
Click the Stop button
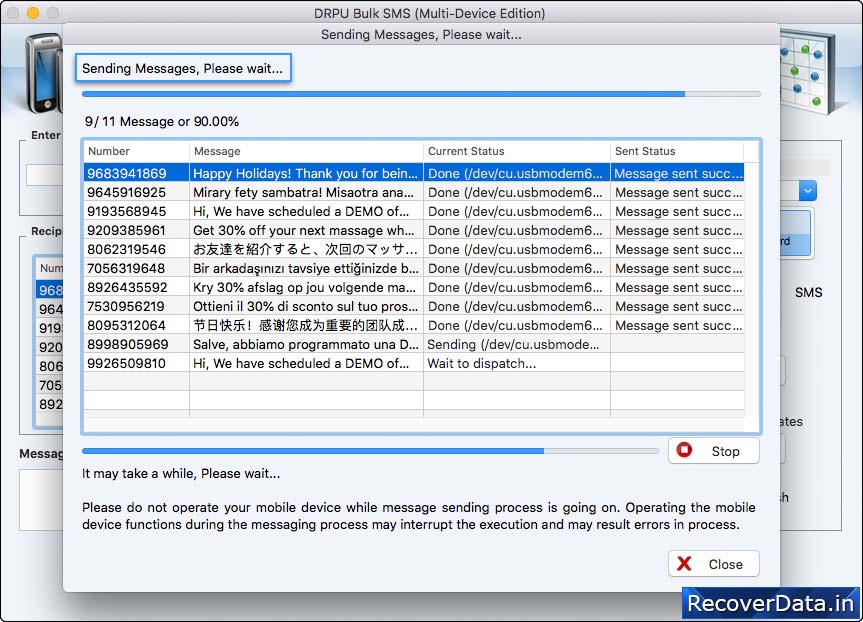pyautogui.click(x=713, y=451)
